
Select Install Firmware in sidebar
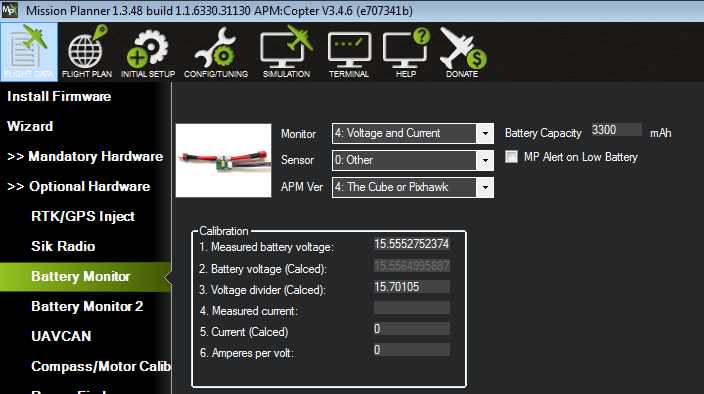59,96
